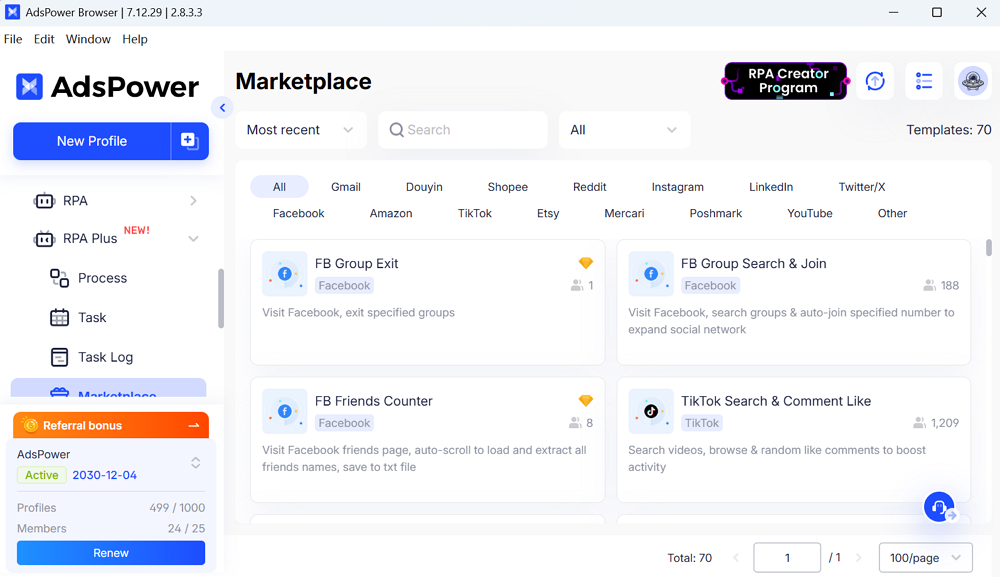Open the Edit menu
Screen dimensions: 1000x577
click(44, 39)
